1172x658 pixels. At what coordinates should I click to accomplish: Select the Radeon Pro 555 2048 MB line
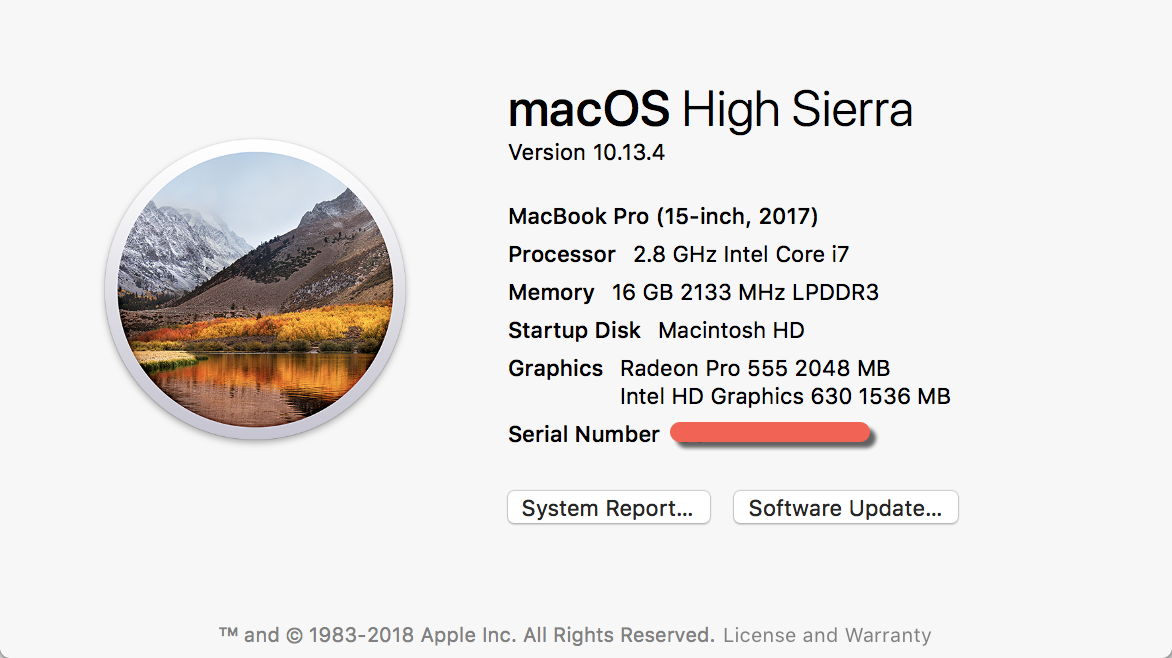point(755,369)
